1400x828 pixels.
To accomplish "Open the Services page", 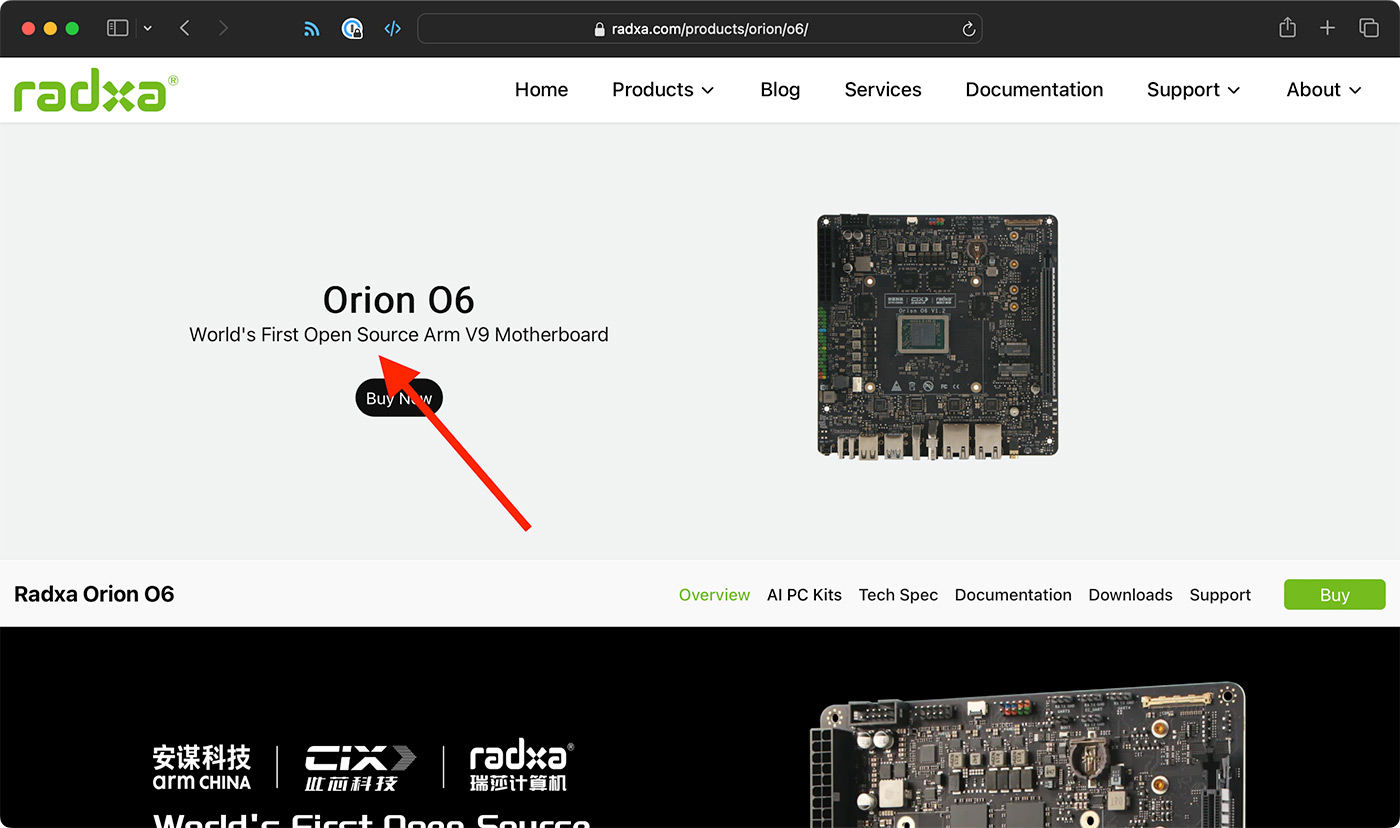I will pyautogui.click(x=883, y=90).
